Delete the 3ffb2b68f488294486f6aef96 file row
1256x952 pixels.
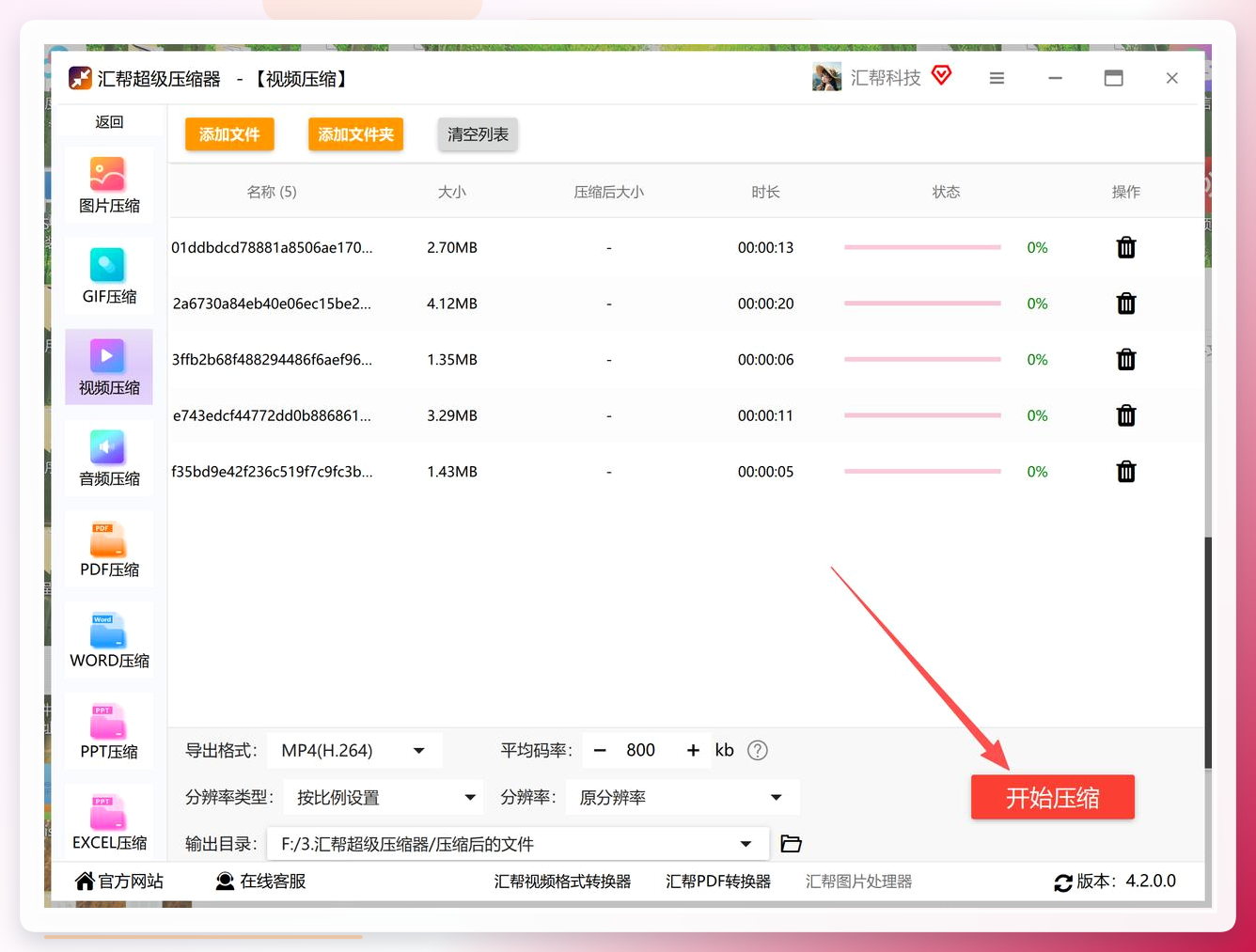coord(1126,360)
